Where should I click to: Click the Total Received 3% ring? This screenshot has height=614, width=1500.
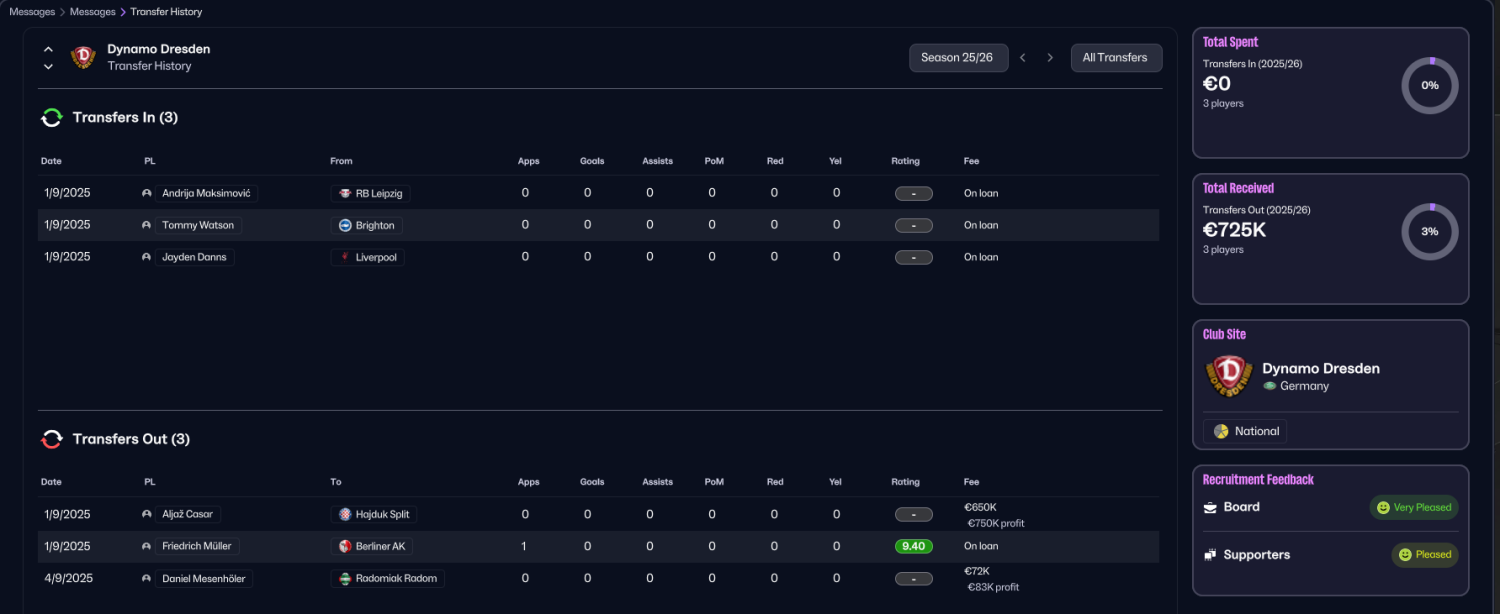pyautogui.click(x=1430, y=231)
